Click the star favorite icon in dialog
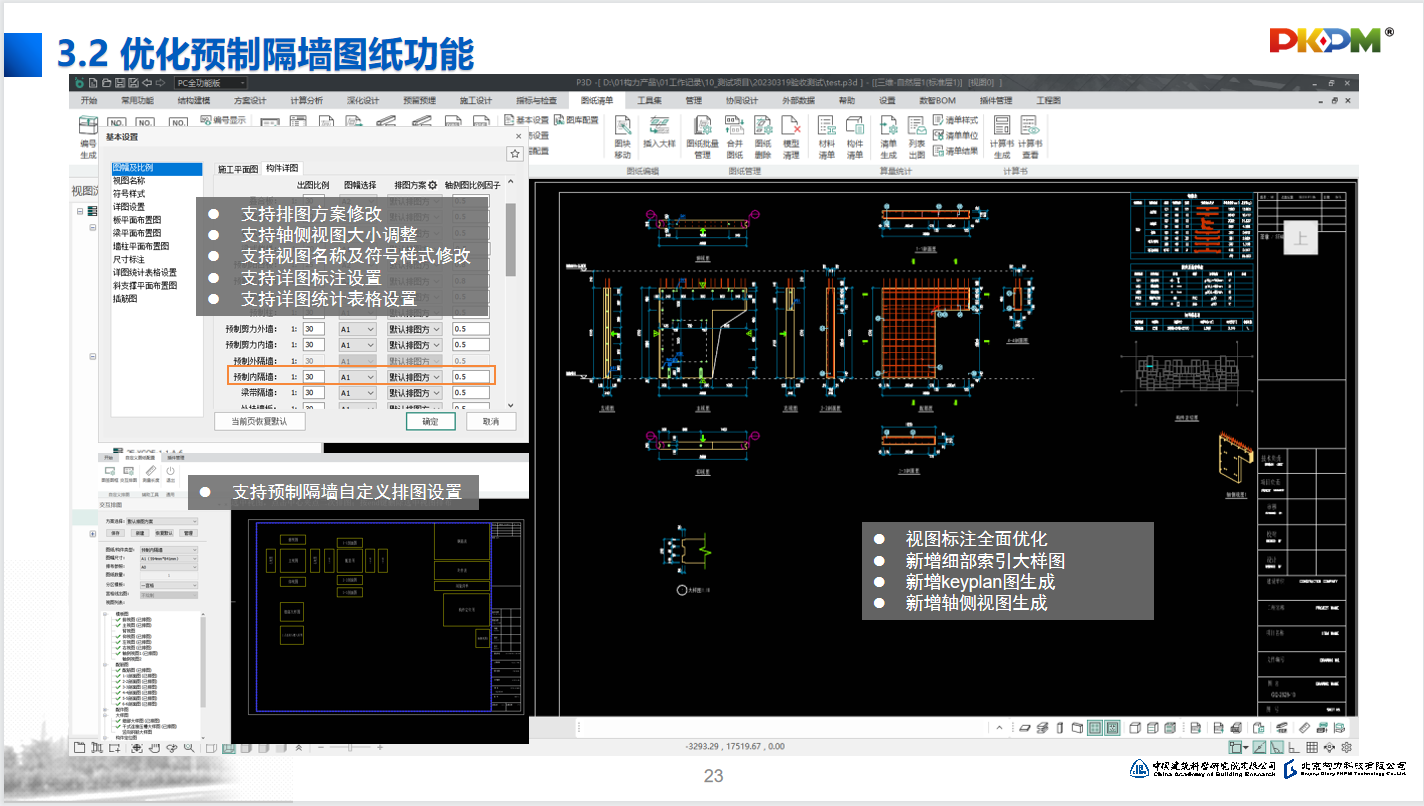 coord(514,154)
